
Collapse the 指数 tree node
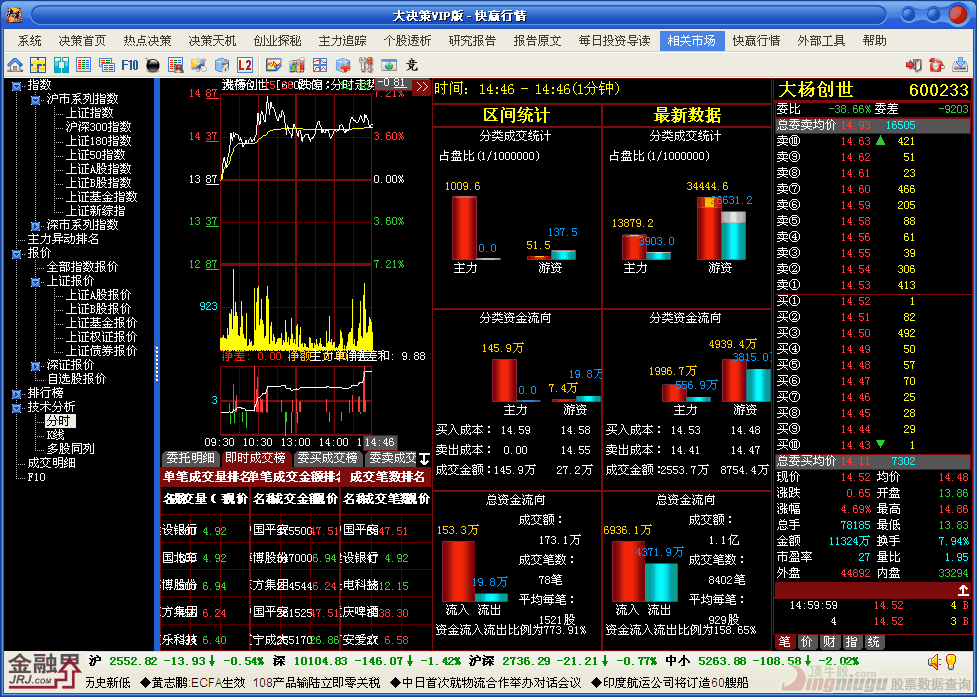(16, 85)
